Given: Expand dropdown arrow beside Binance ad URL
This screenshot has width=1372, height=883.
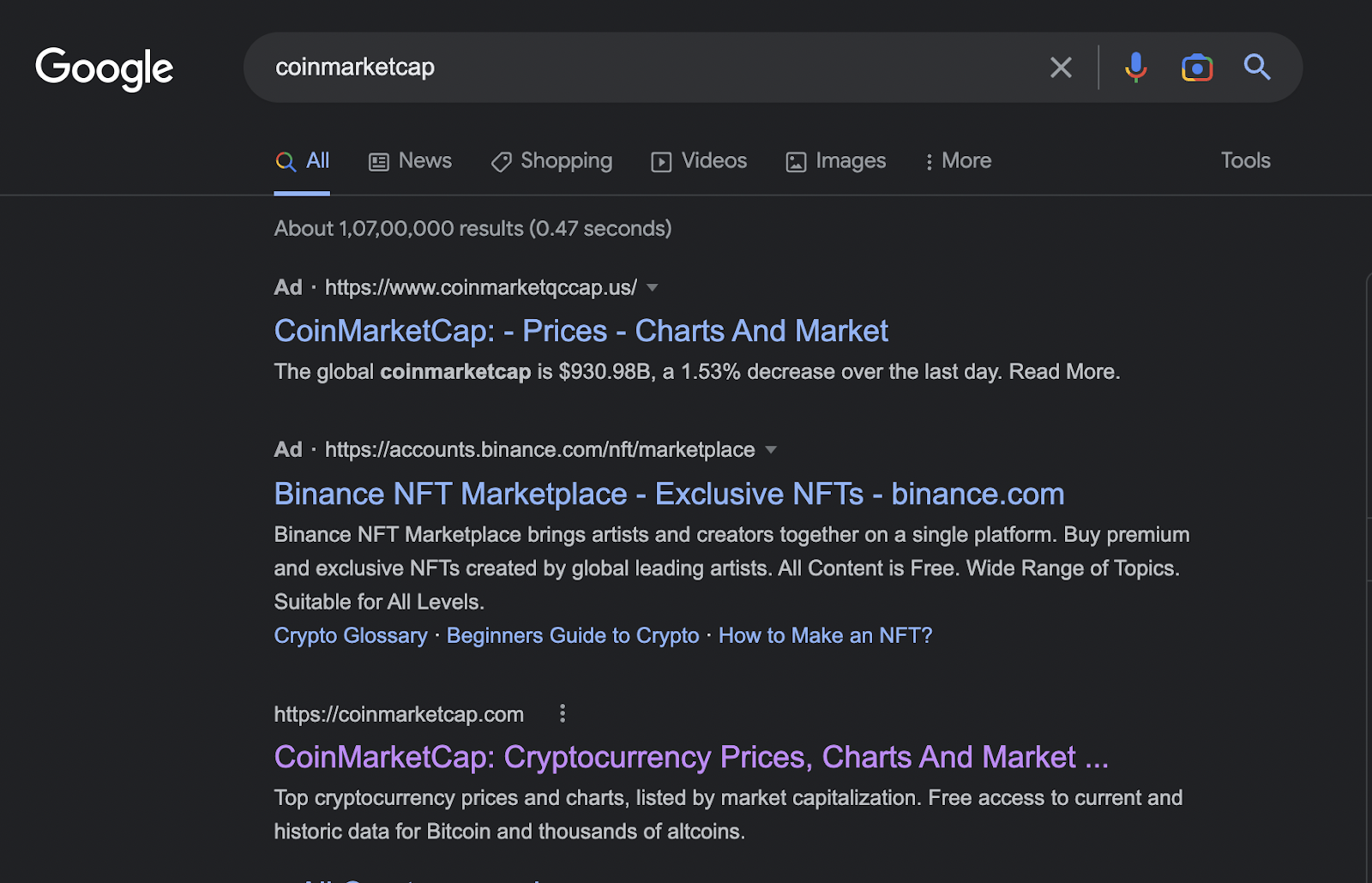Looking at the screenshot, I should pos(771,450).
